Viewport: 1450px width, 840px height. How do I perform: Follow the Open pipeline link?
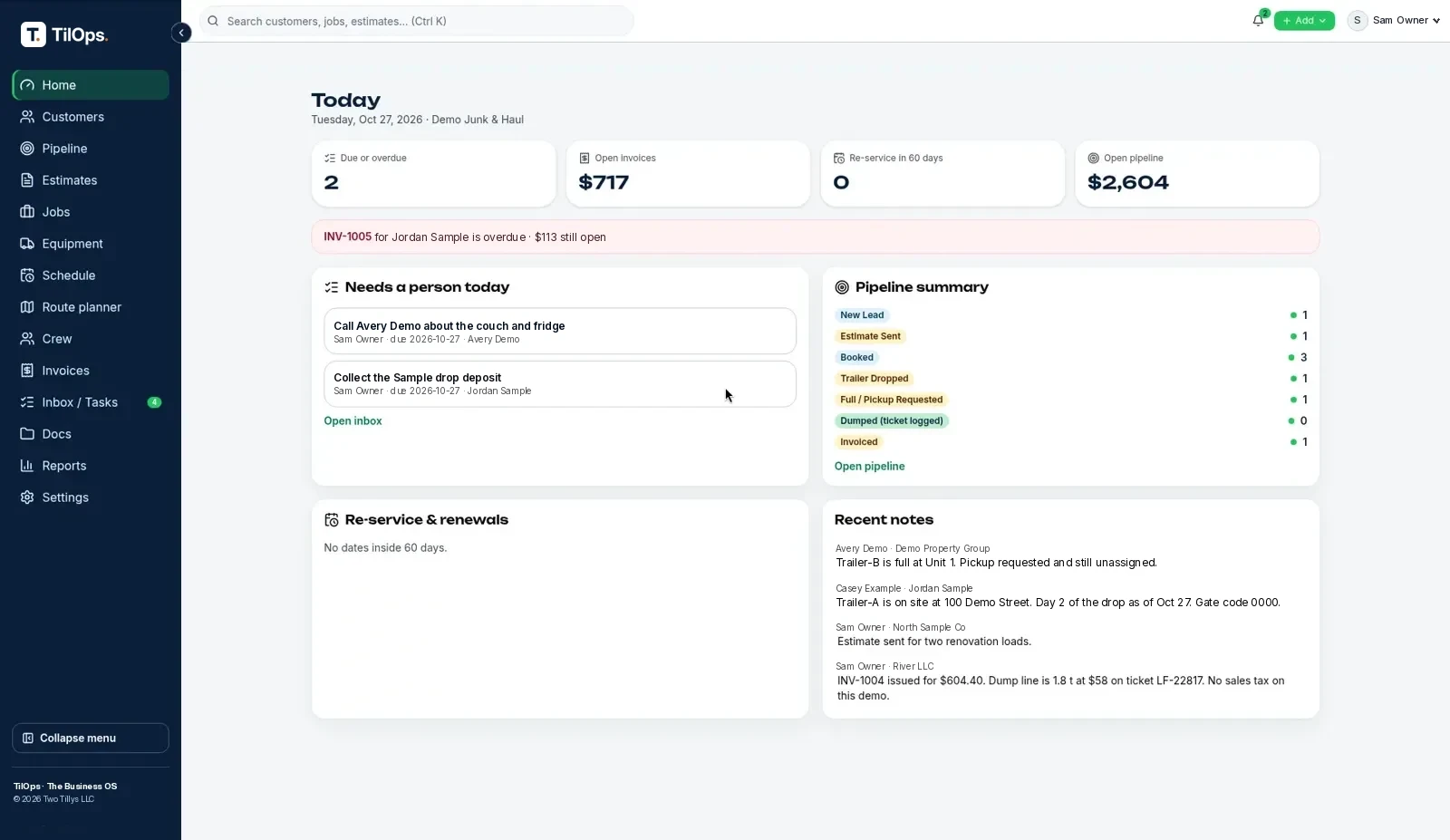point(869,467)
